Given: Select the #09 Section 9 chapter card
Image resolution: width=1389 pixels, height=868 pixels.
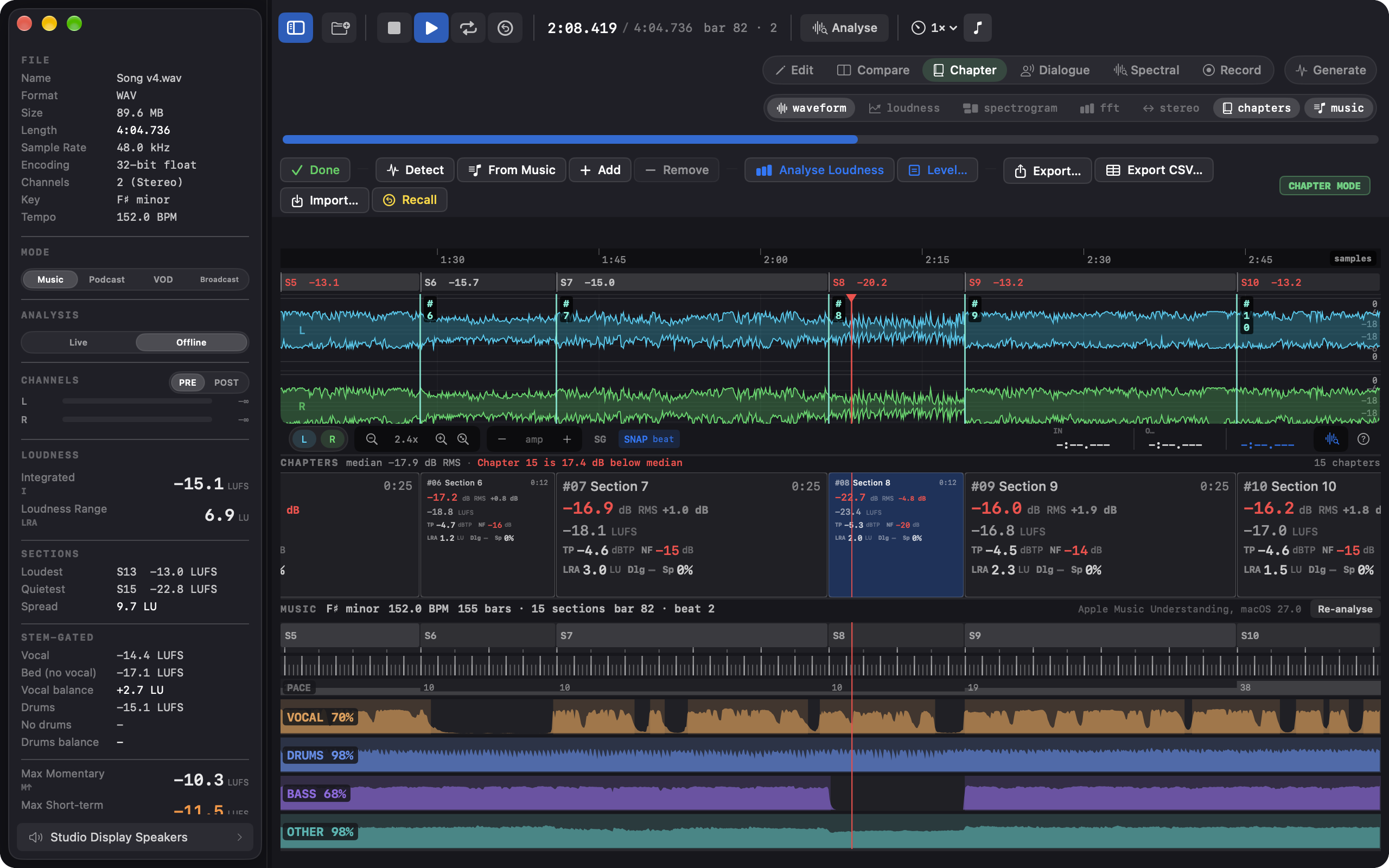Looking at the screenshot, I should [x=1100, y=534].
